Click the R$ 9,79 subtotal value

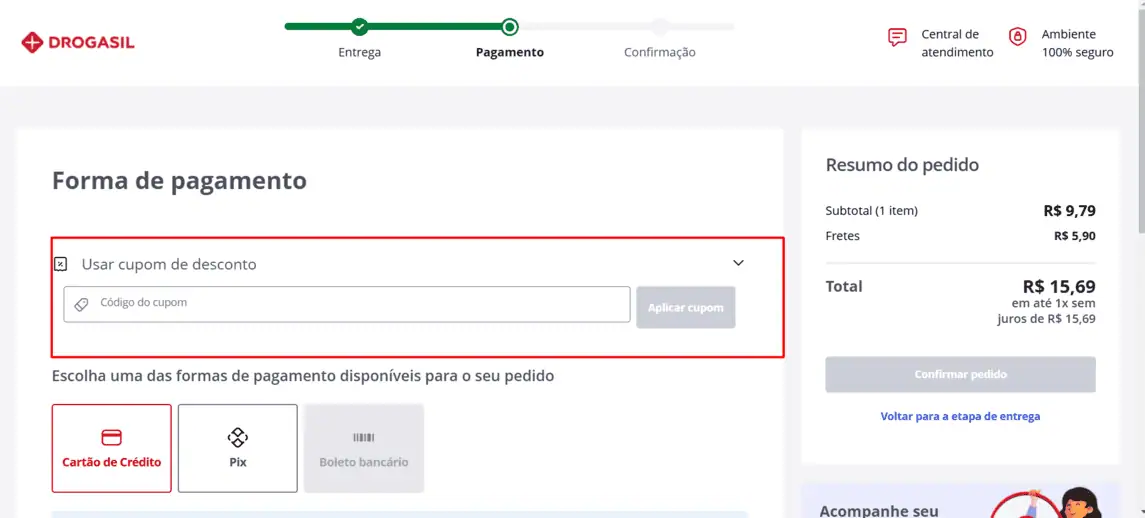coord(1070,211)
